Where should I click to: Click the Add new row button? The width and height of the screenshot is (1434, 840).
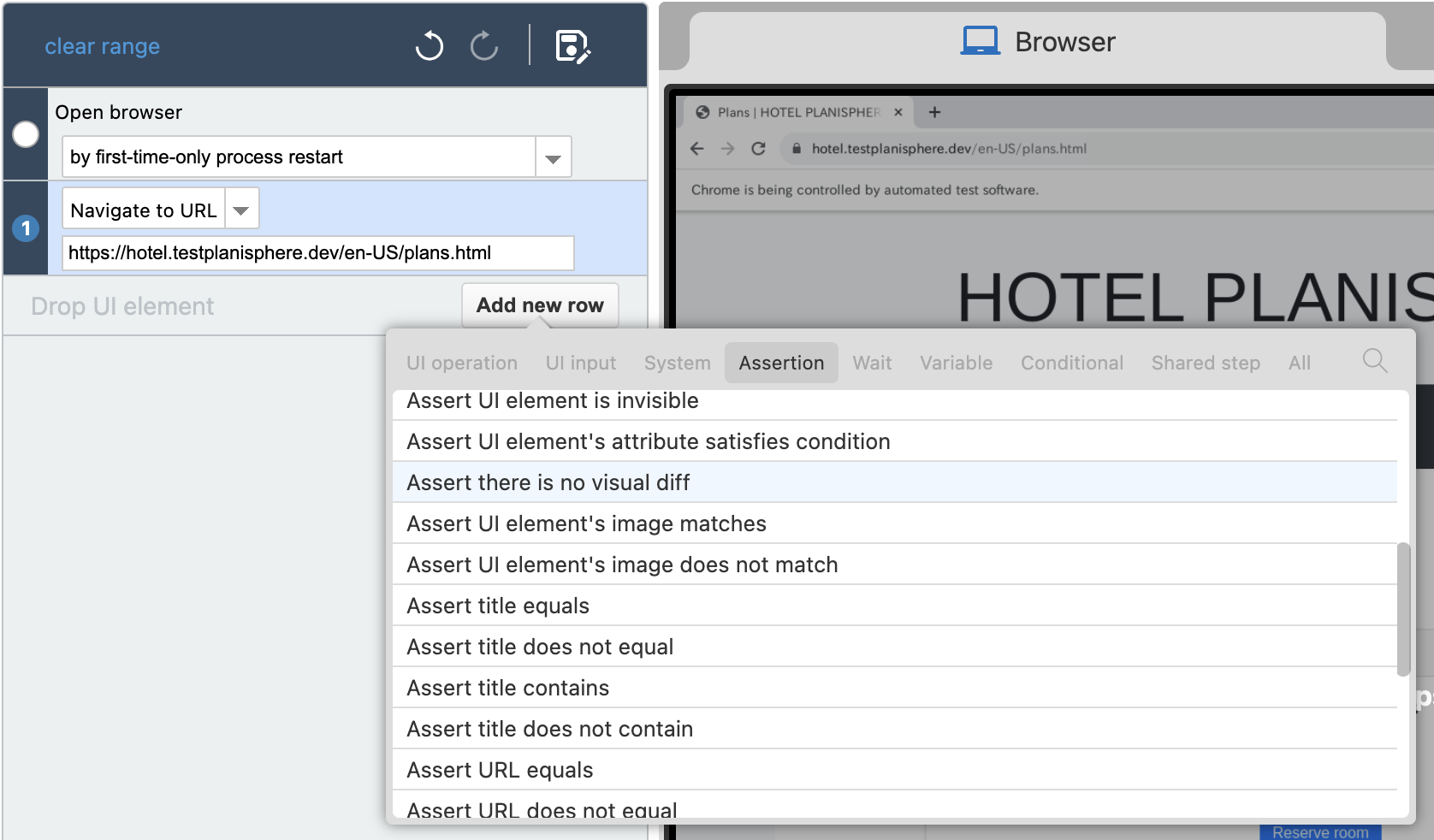pos(540,305)
